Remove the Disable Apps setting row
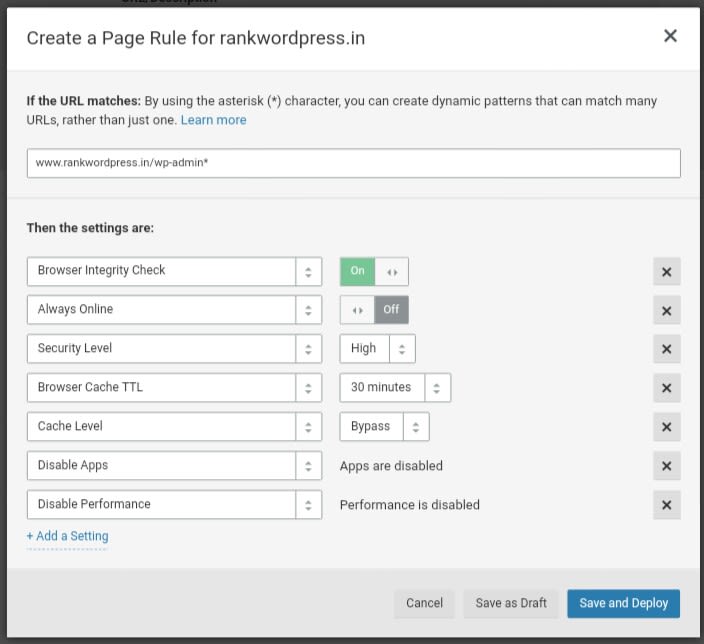 click(x=667, y=466)
